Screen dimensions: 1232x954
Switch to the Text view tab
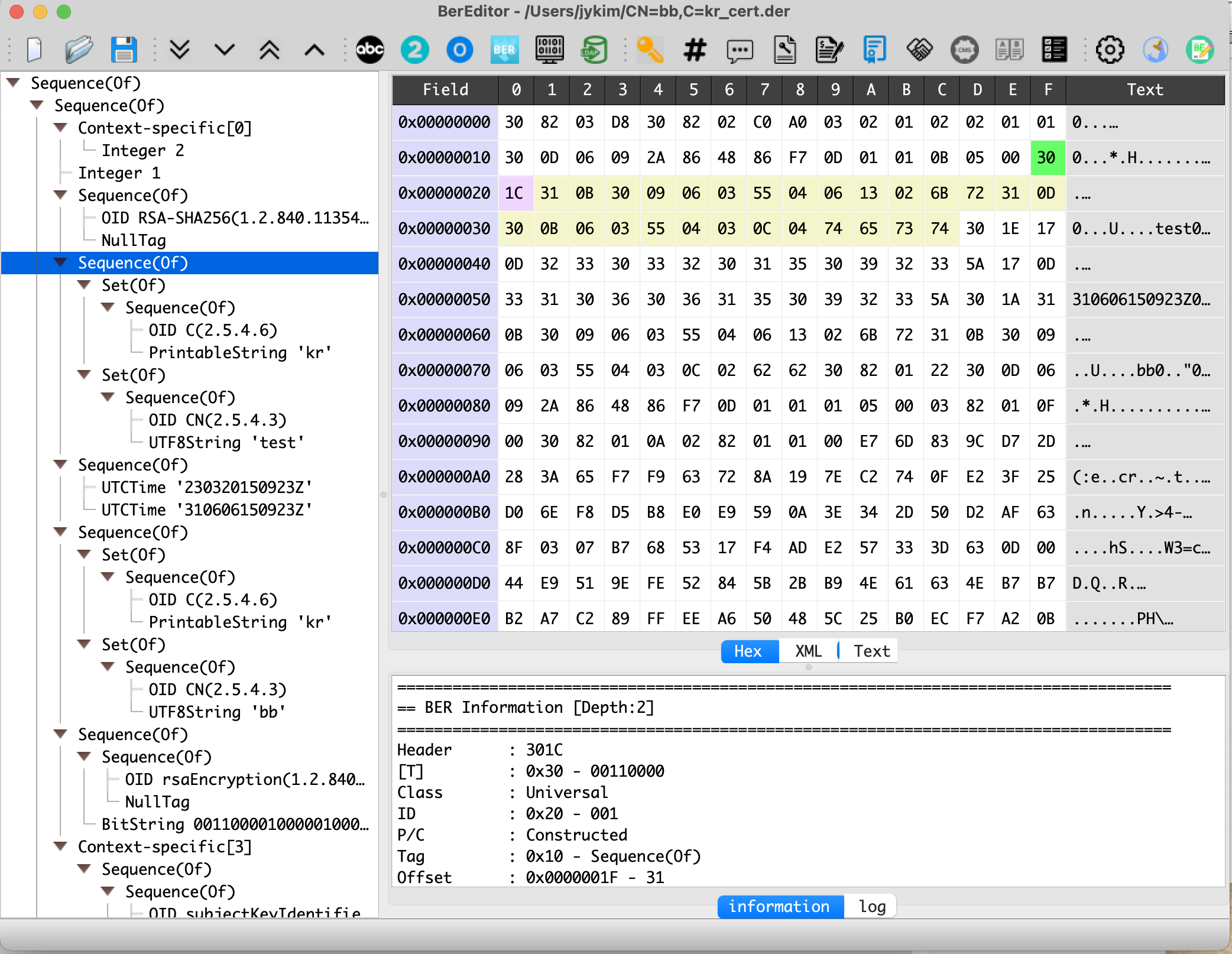coord(871,651)
